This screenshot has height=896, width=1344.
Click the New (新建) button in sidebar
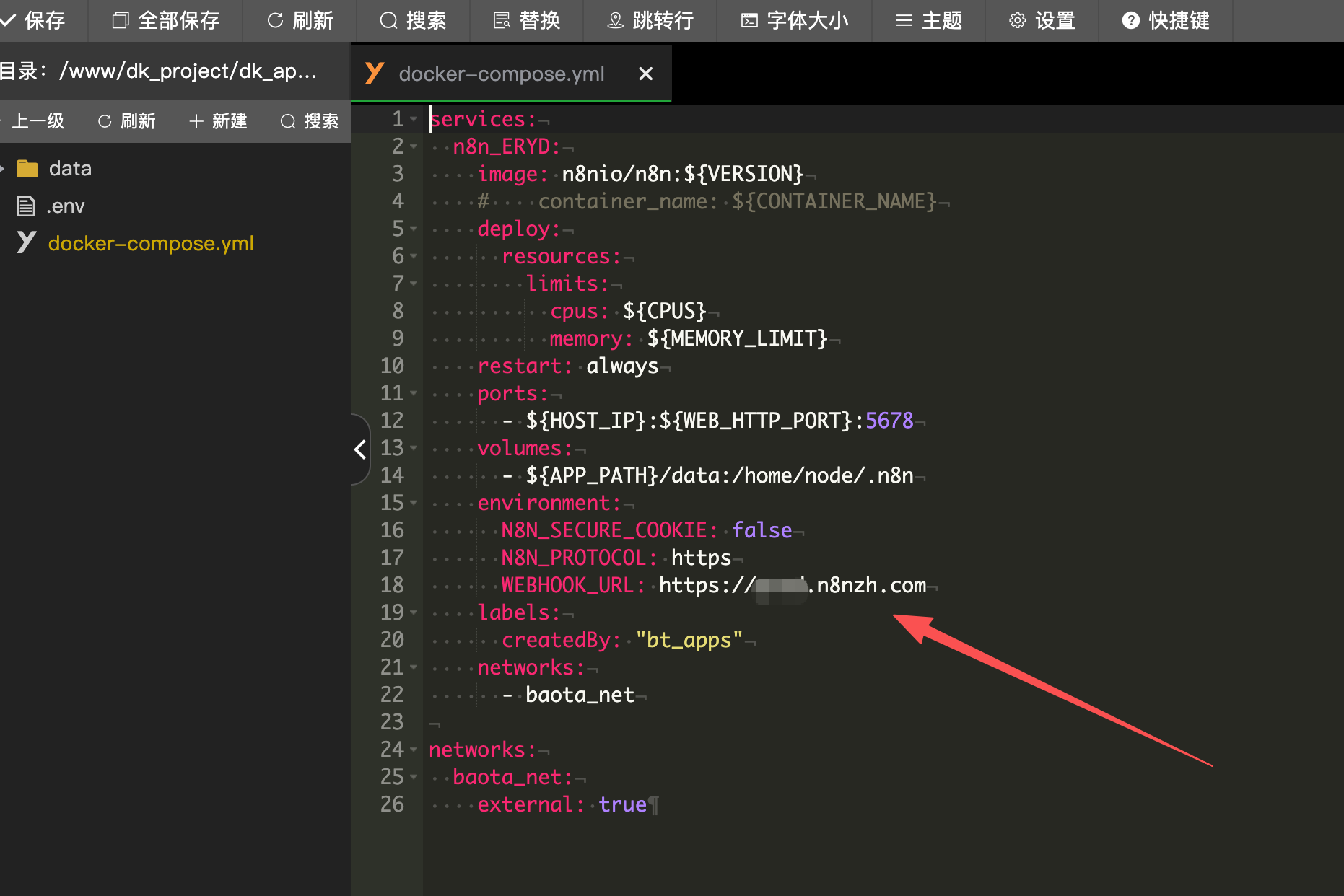[218, 121]
